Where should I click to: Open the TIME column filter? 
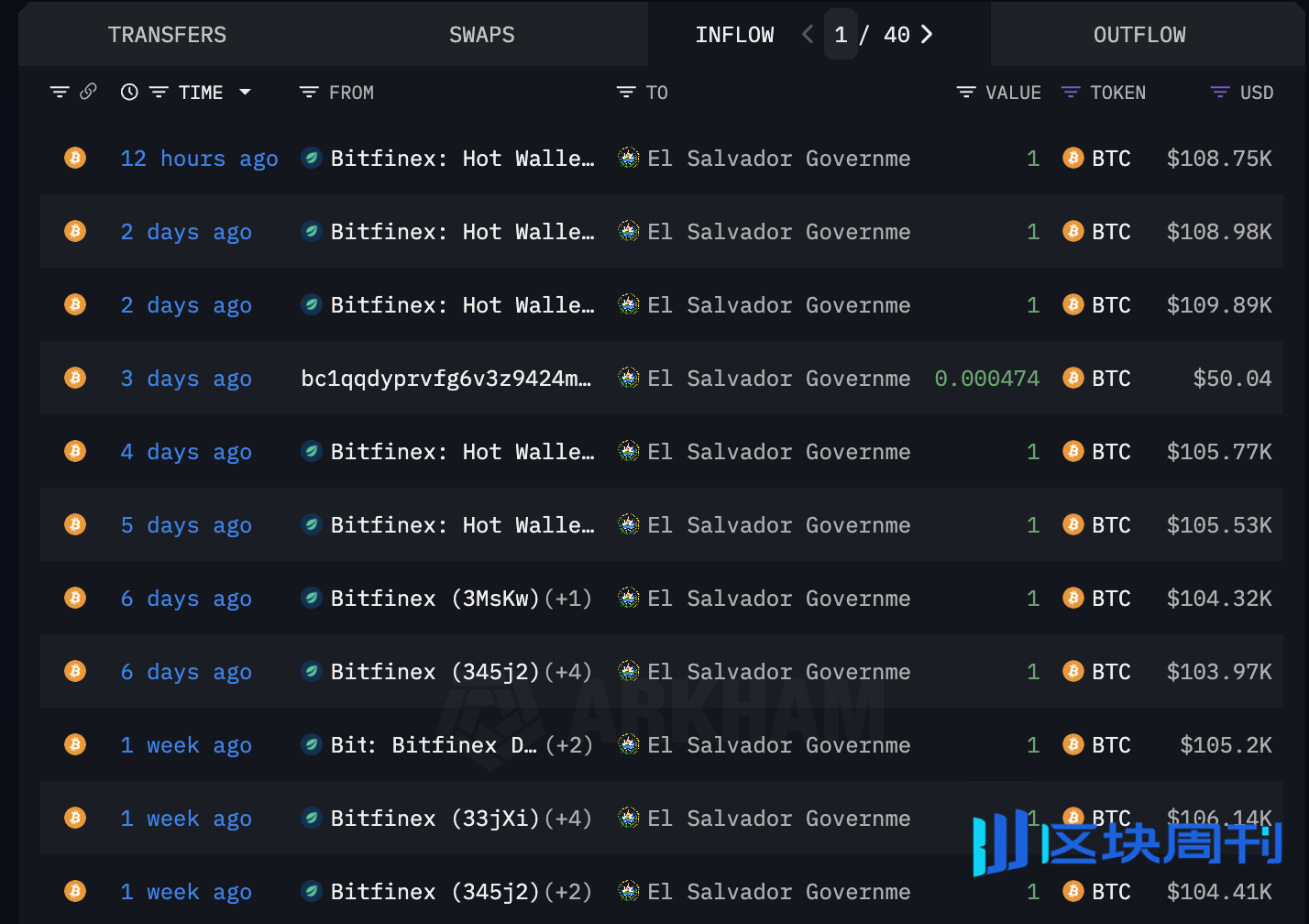pos(159,93)
